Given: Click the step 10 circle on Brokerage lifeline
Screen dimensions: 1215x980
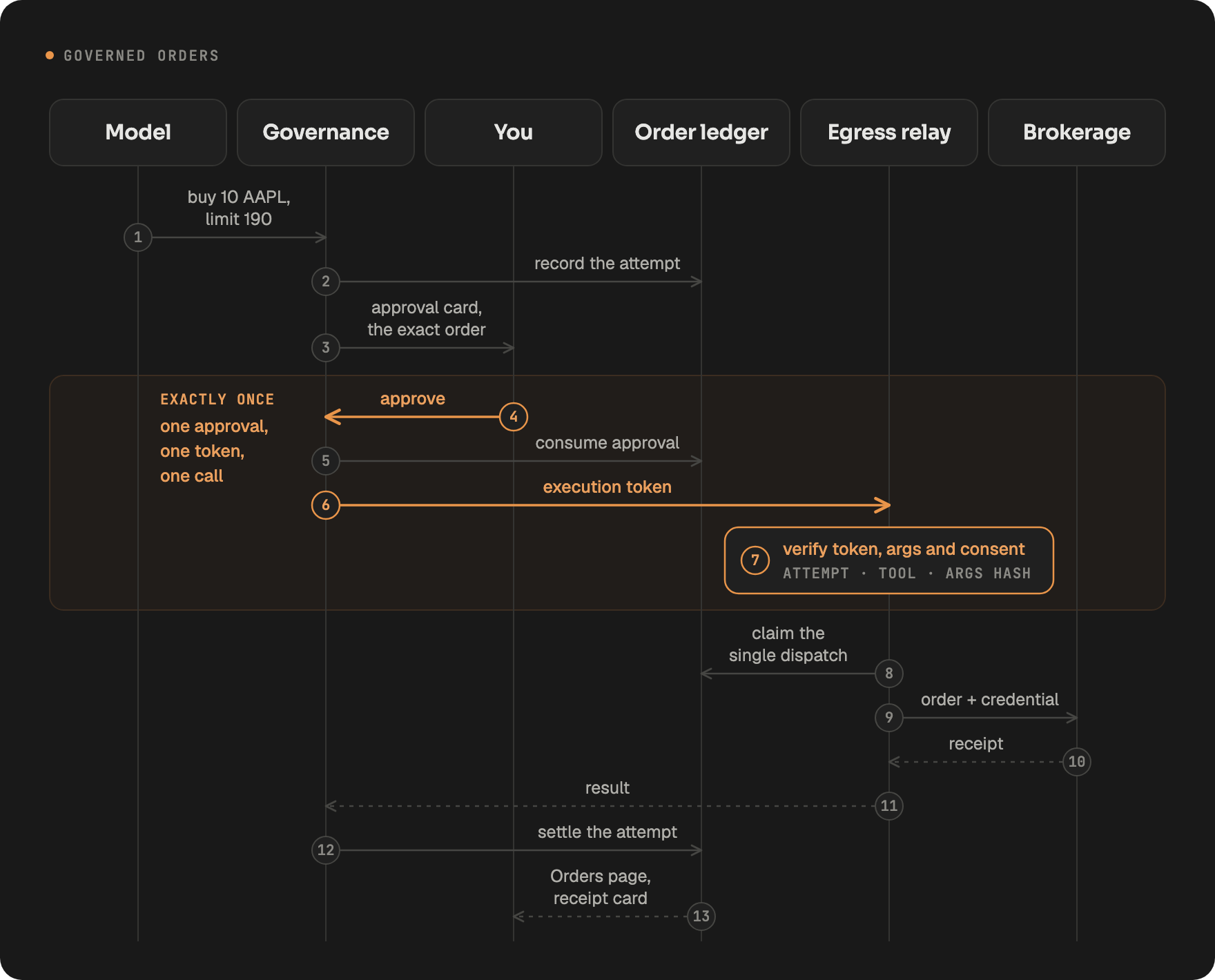Looking at the screenshot, I should point(1077,762).
